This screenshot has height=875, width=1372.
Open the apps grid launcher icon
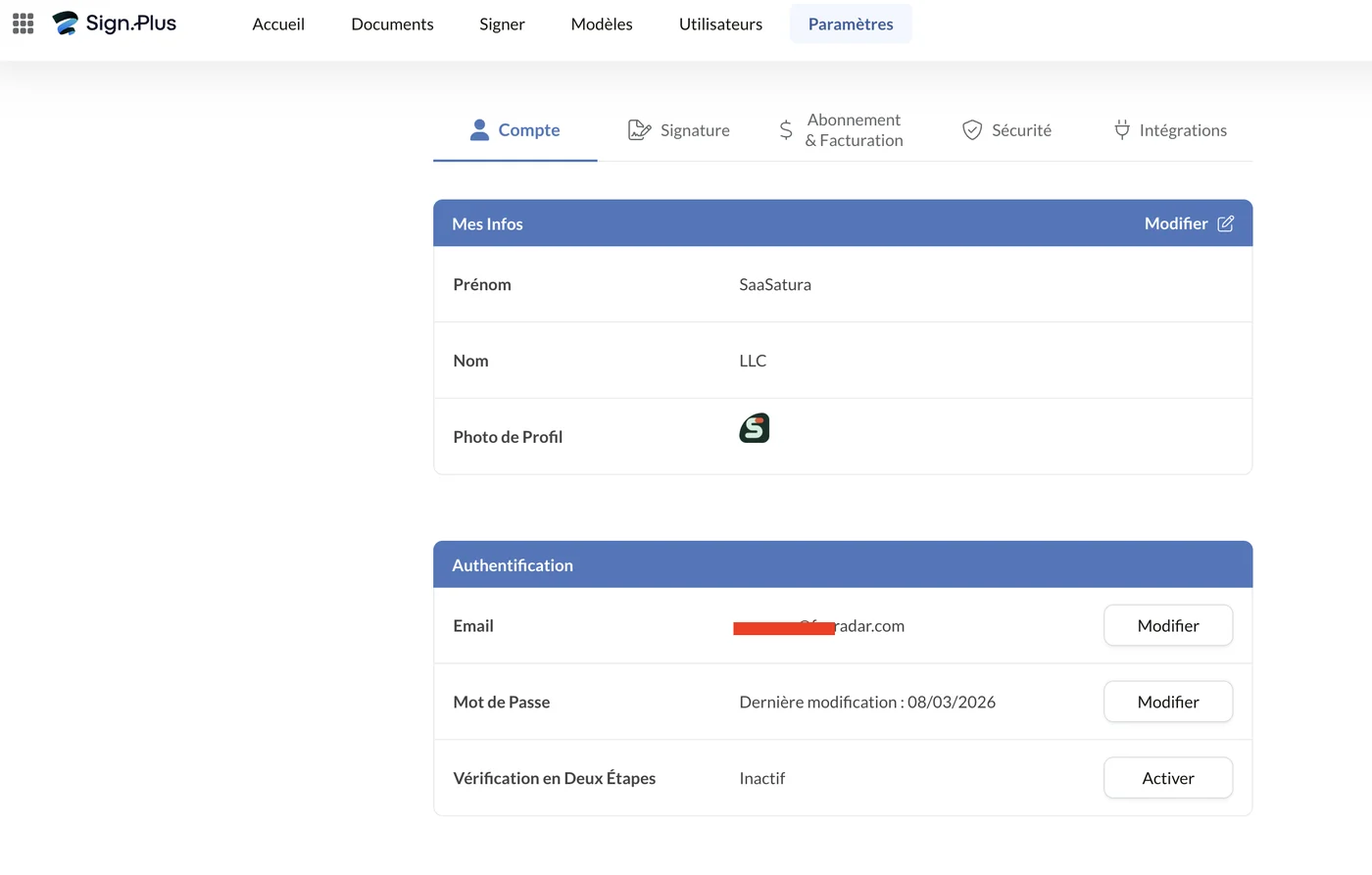[x=24, y=24]
